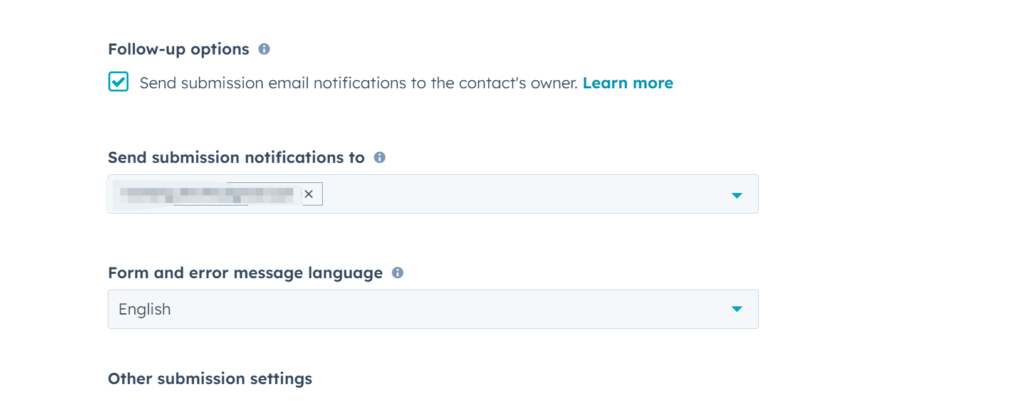Click info icon next to Form and error message language
Viewport: 1024px width, 401px height.
click(398, 273)
